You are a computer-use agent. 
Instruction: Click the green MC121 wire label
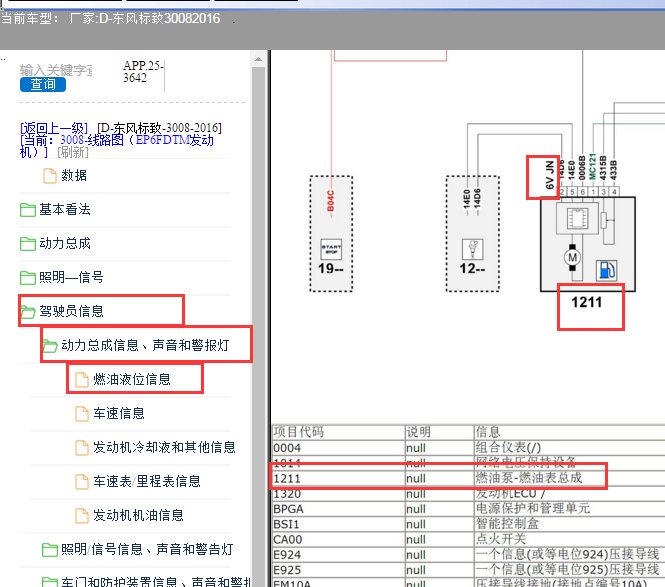click(x=592, y=167)
